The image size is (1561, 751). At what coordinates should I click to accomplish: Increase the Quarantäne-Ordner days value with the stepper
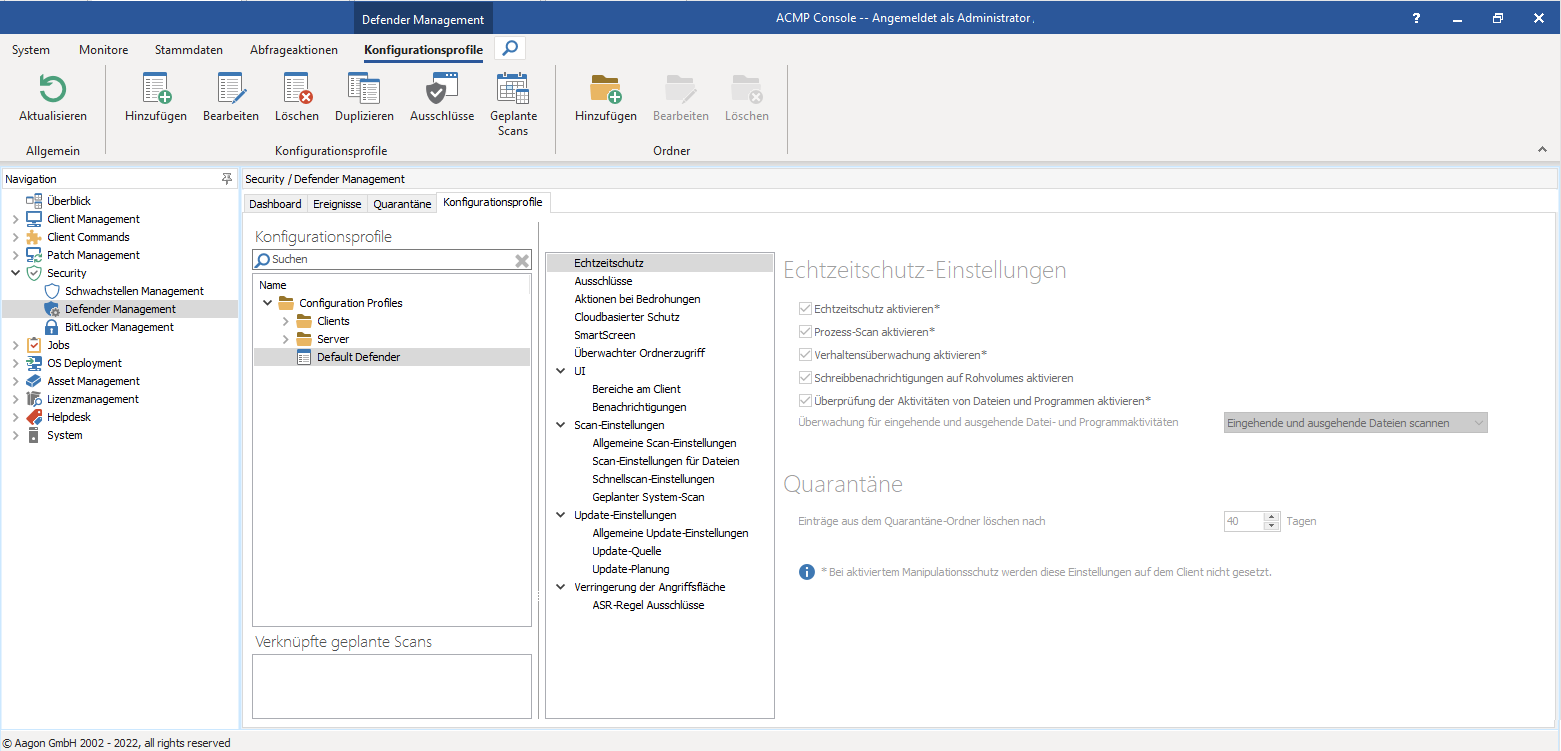coord(1271,516)
